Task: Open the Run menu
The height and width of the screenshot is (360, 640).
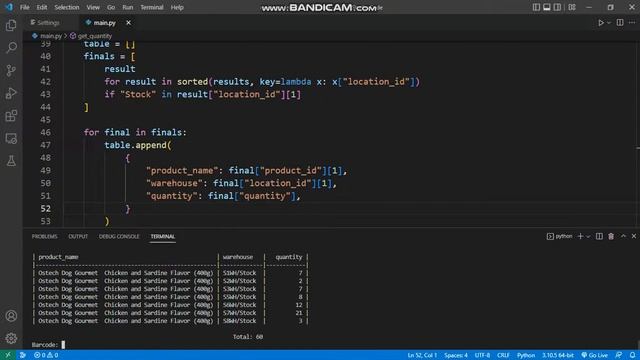Action: point(128,7)
